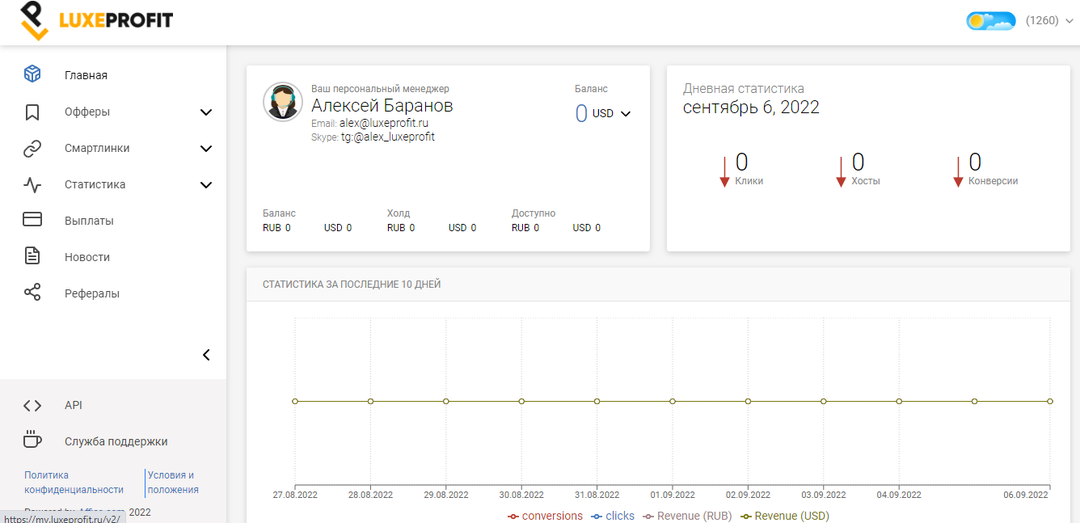
Task: Toggle clicks series in chart legend
Action: click(x=612, y=516)
